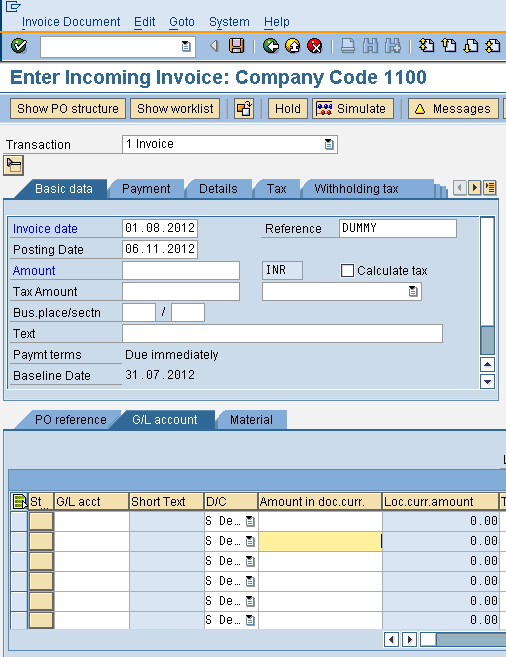
Task: Select the second G/L table row selector
Action: [19, 541]
